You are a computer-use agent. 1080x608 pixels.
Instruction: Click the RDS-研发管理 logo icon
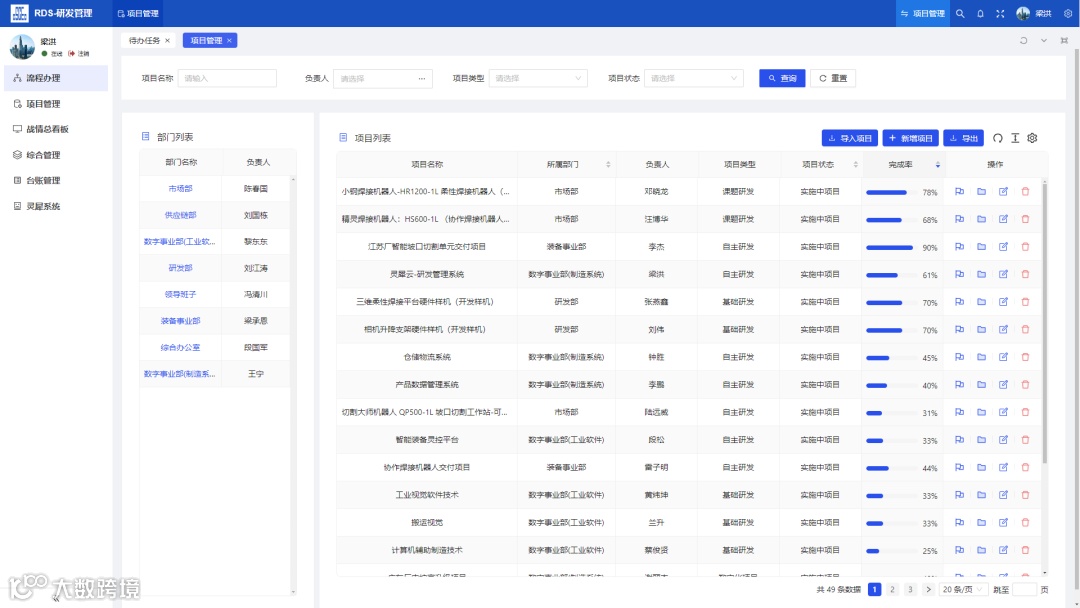(x=19, y=13)
